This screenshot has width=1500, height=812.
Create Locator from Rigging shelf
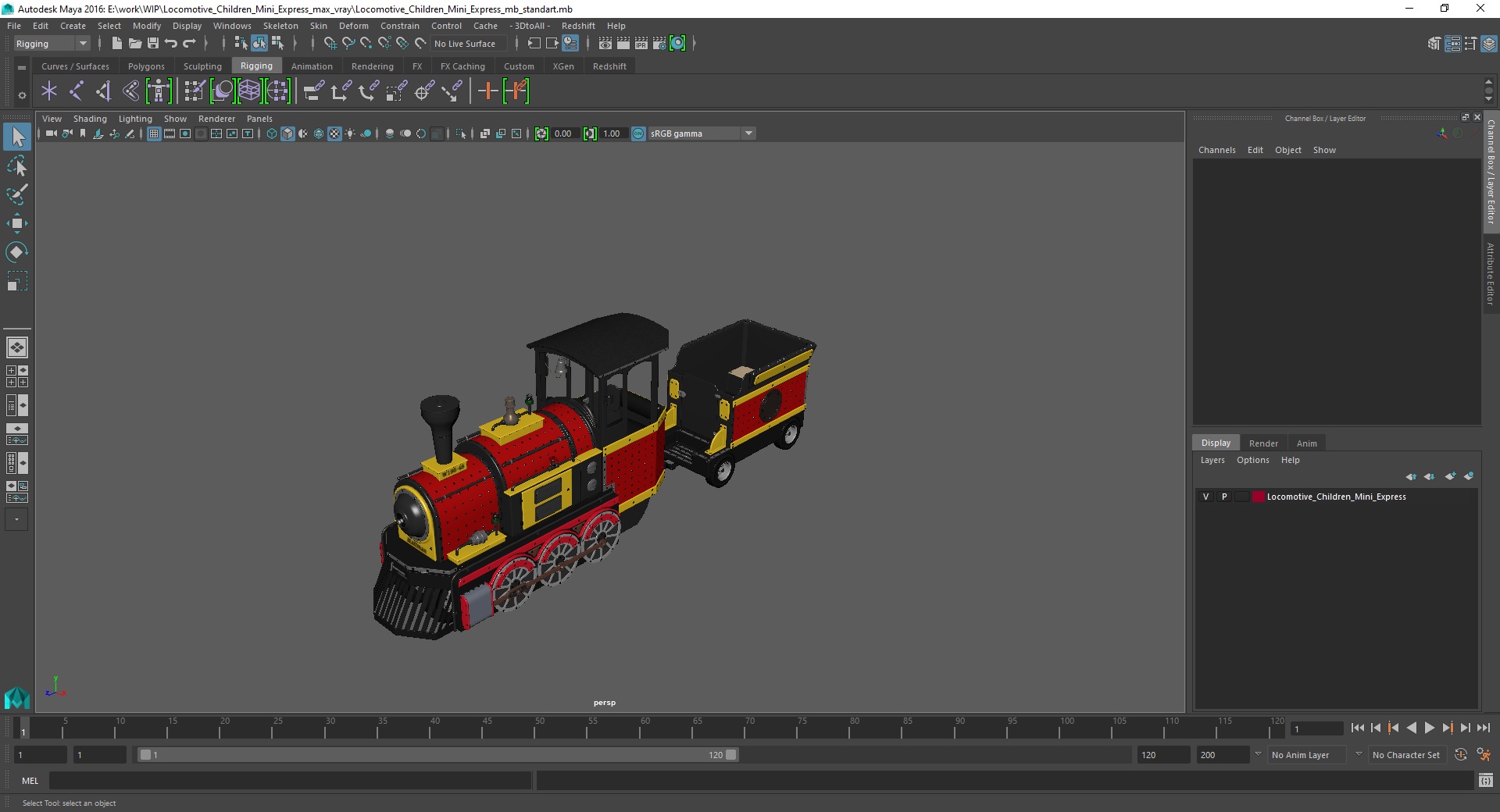click(49, 91)
